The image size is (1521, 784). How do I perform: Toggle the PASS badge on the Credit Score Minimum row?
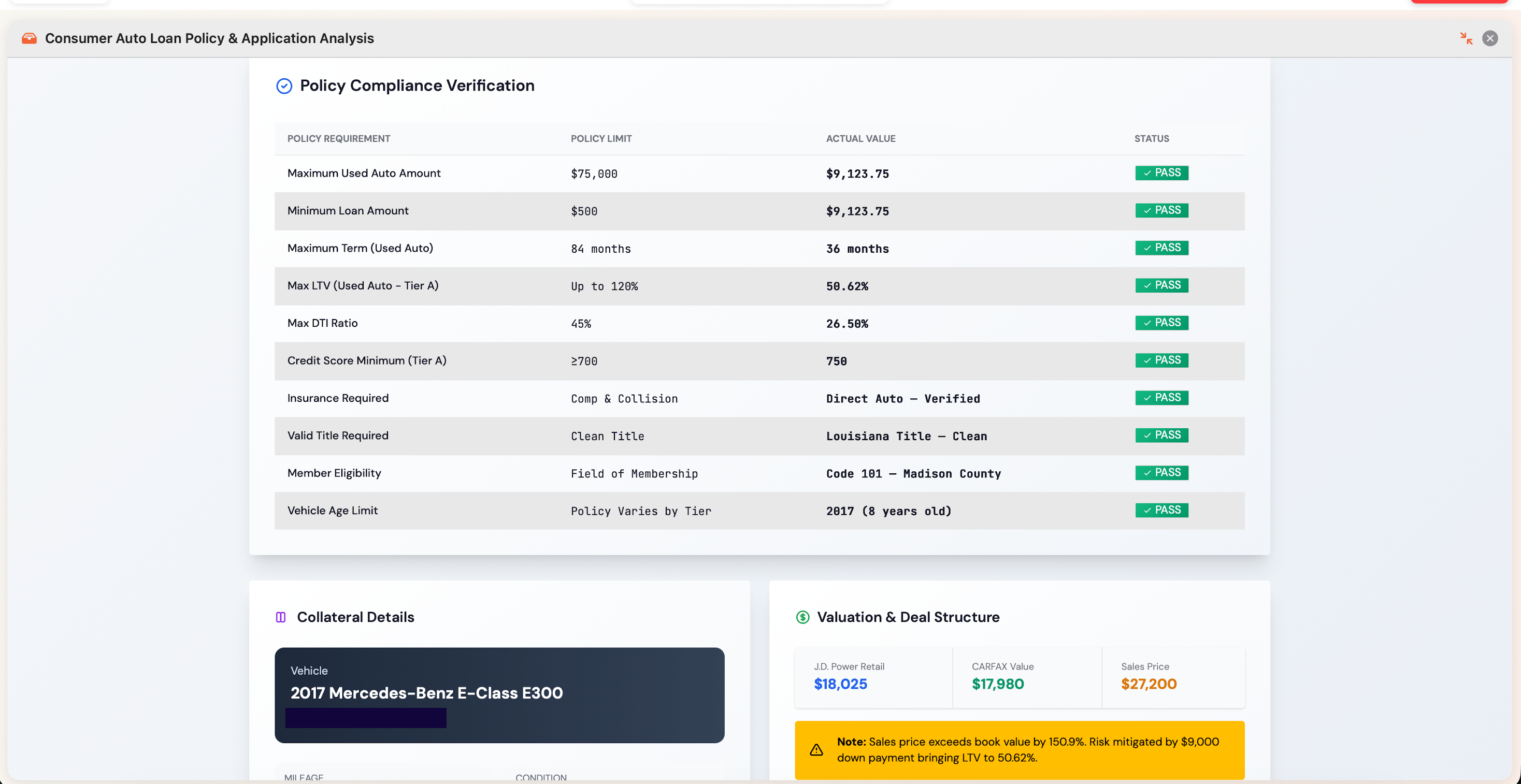(1161, 359)
